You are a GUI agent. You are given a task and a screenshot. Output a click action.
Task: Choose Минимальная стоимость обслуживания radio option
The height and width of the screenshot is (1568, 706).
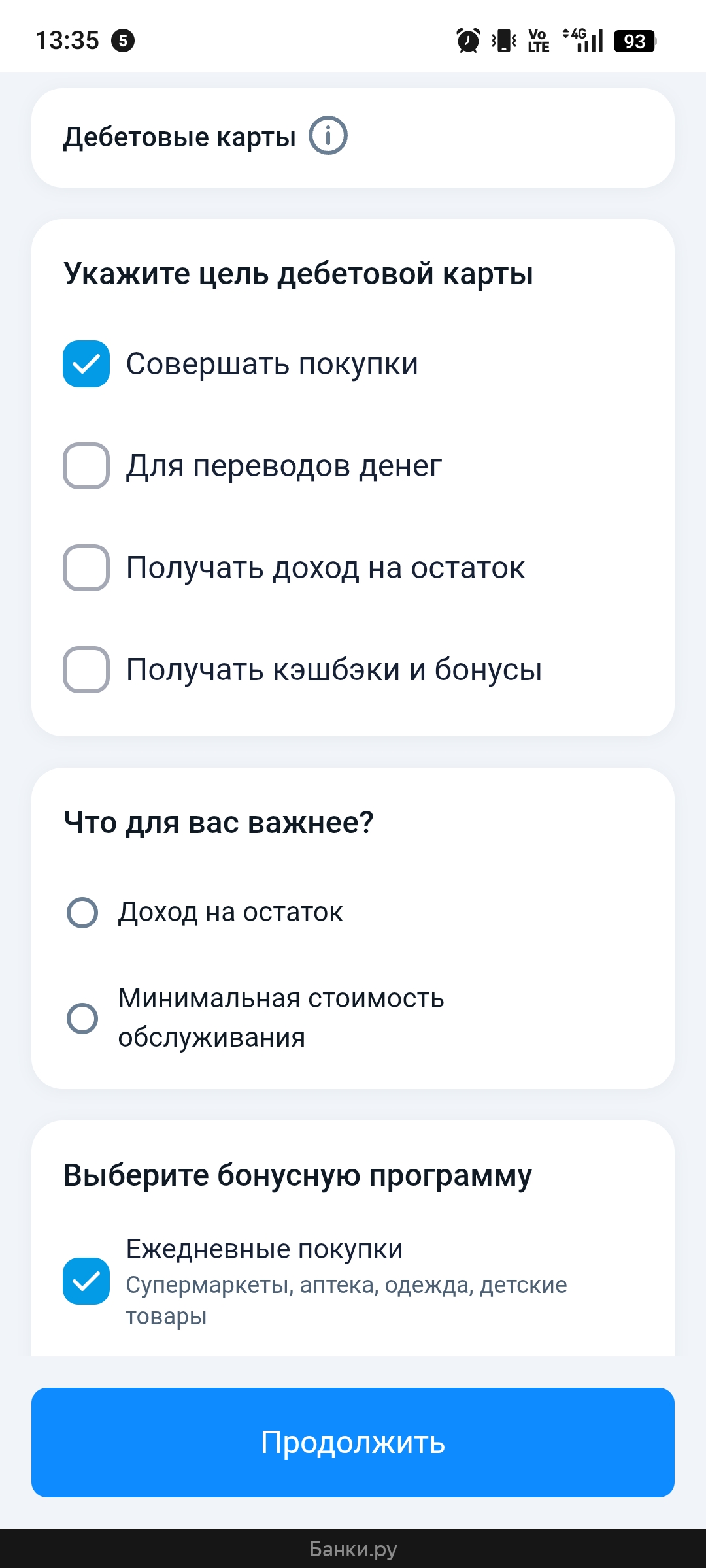83,1018
